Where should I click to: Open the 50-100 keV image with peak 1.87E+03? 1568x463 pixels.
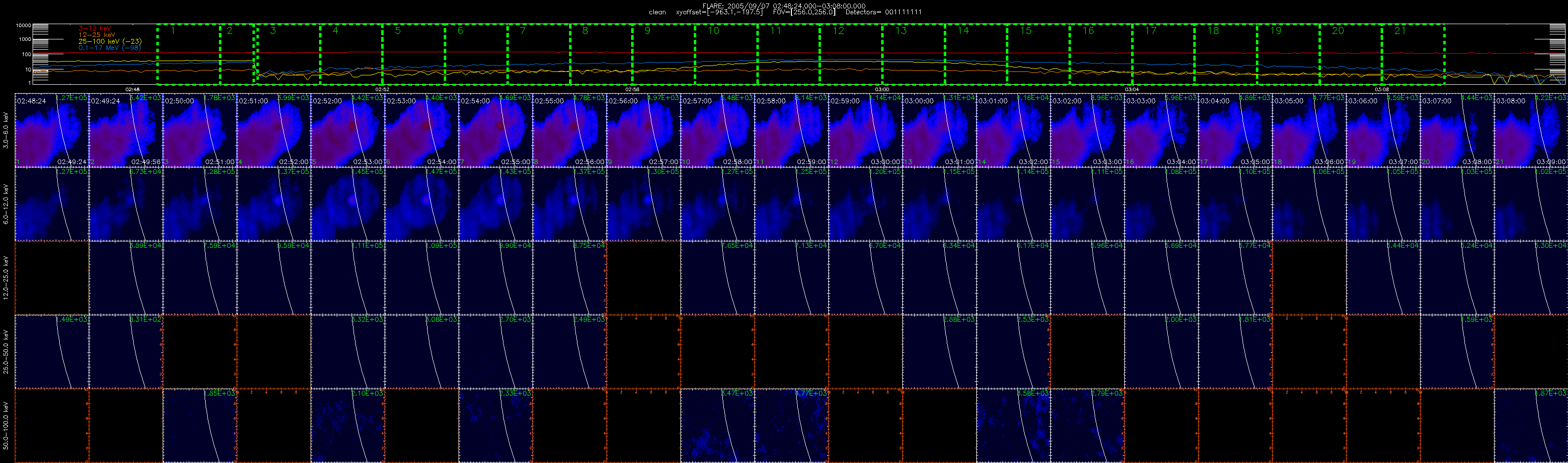1531,426
